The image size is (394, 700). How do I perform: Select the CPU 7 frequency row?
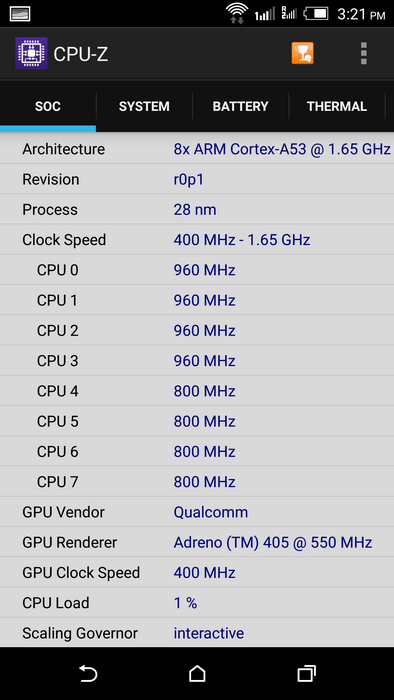click(x=197, y=482)
